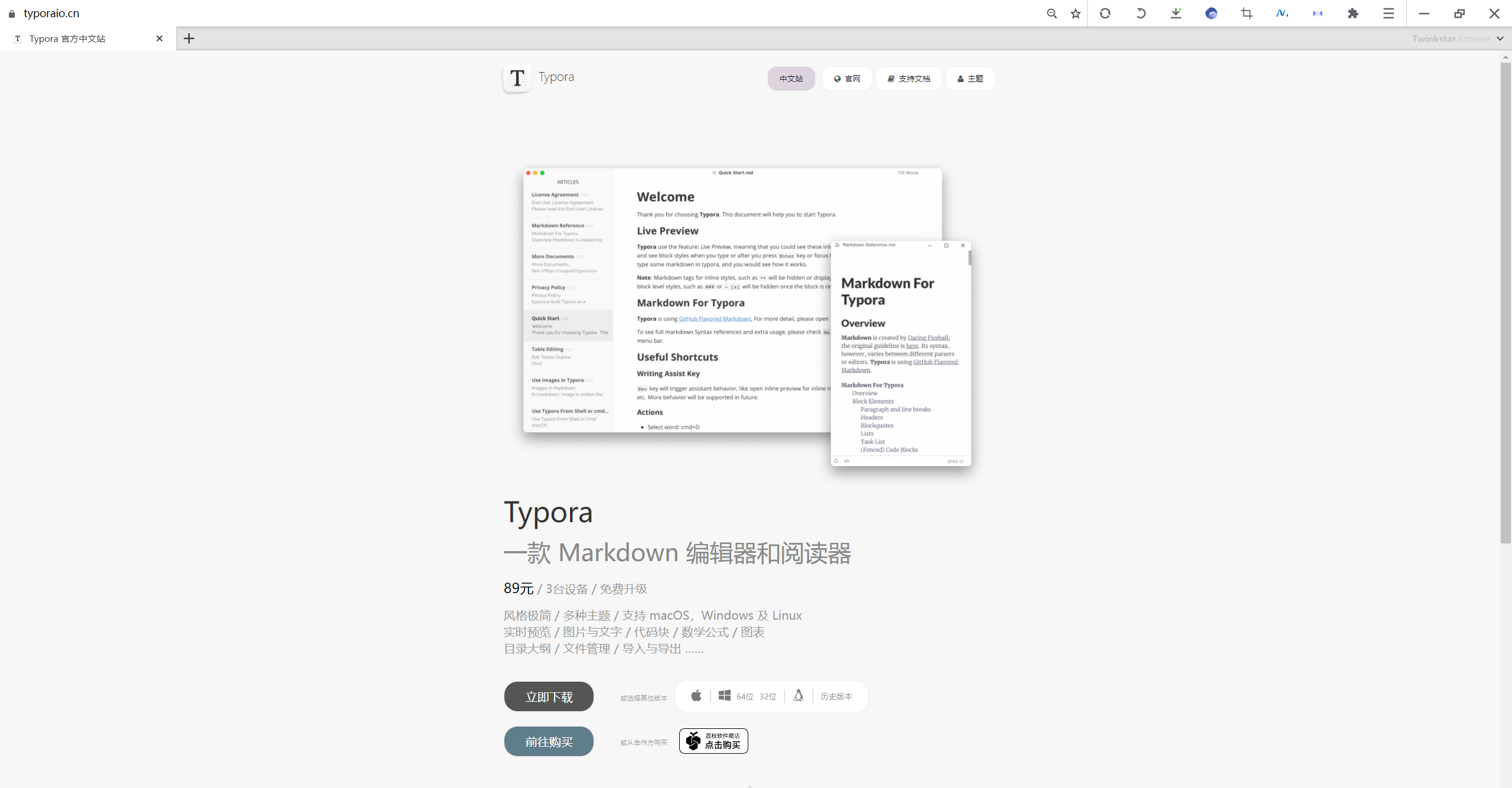Click the padlock security icon in address bar
1512x788 pixels.
12,13
